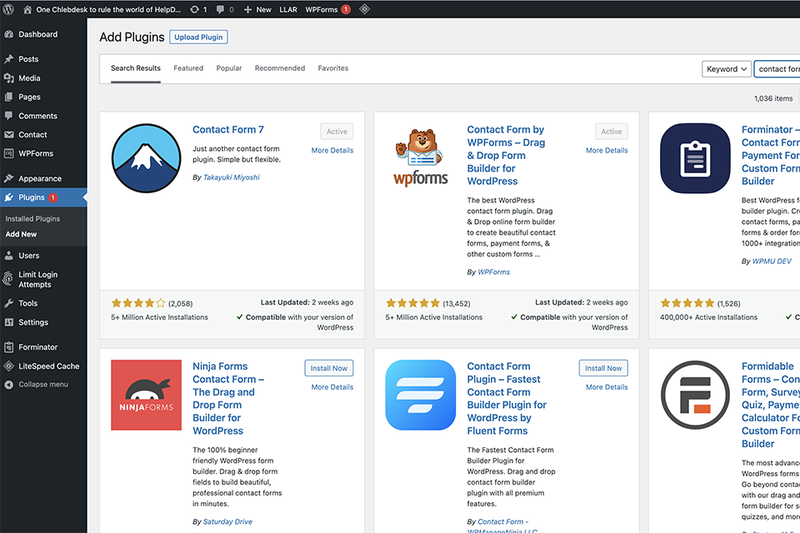
Task: Switch to the Recommended tab
Action: point(280,68)
